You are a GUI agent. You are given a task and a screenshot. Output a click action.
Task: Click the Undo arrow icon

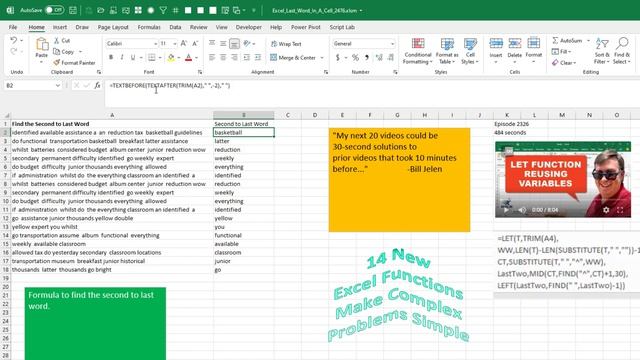(x=13, y=40)
